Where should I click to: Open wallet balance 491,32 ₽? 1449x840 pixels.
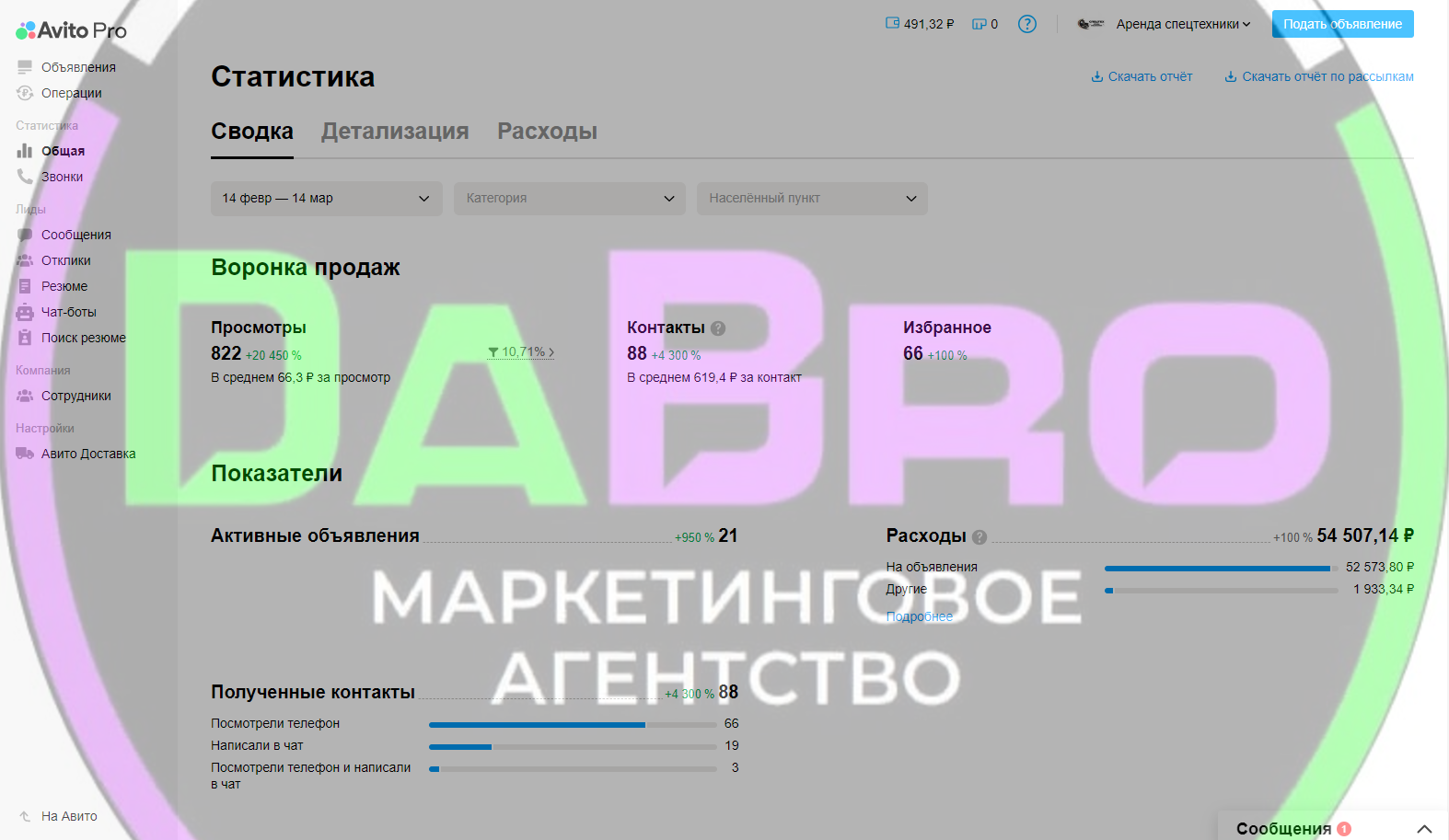(920, 24)
